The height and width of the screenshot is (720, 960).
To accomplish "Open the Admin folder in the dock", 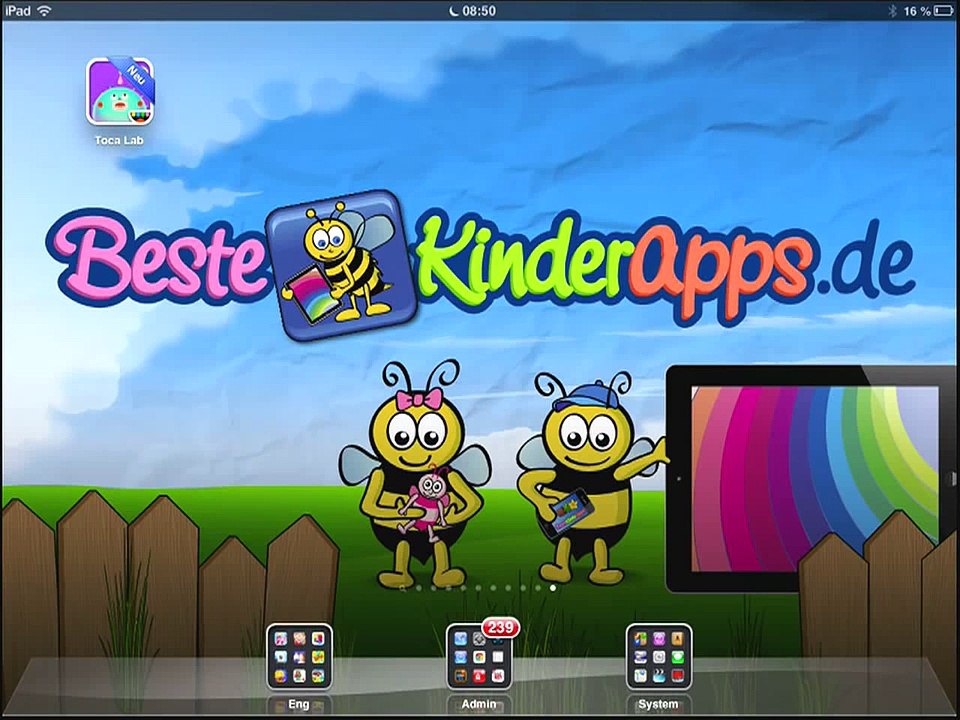I will 479,657.
